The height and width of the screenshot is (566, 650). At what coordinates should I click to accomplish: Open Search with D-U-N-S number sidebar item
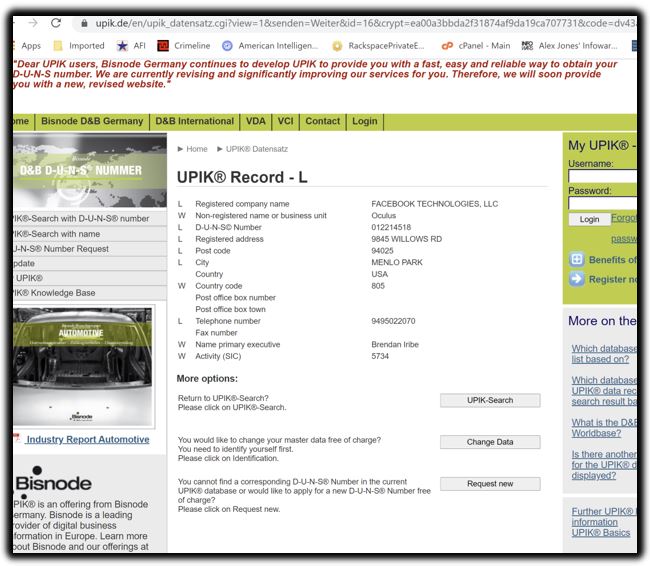(x=90, y=219)
